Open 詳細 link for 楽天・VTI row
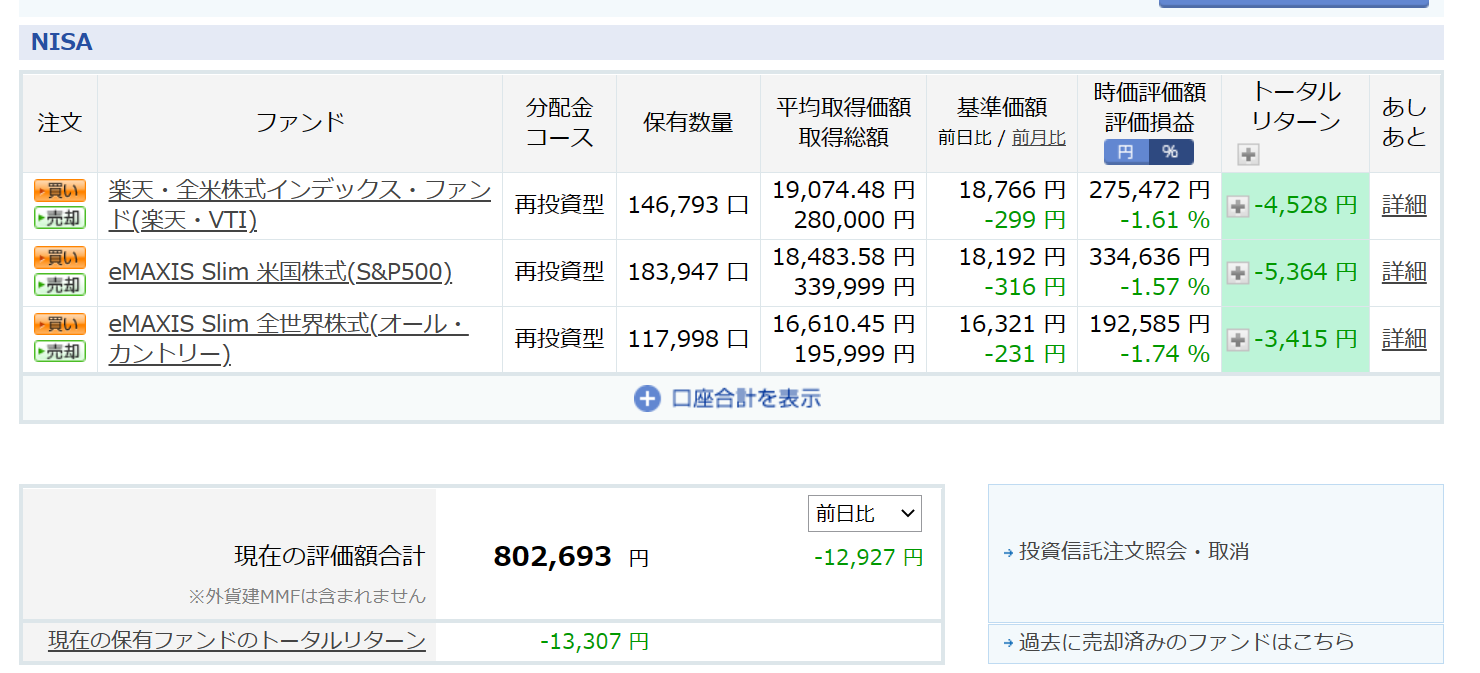 pos(1404,205)
